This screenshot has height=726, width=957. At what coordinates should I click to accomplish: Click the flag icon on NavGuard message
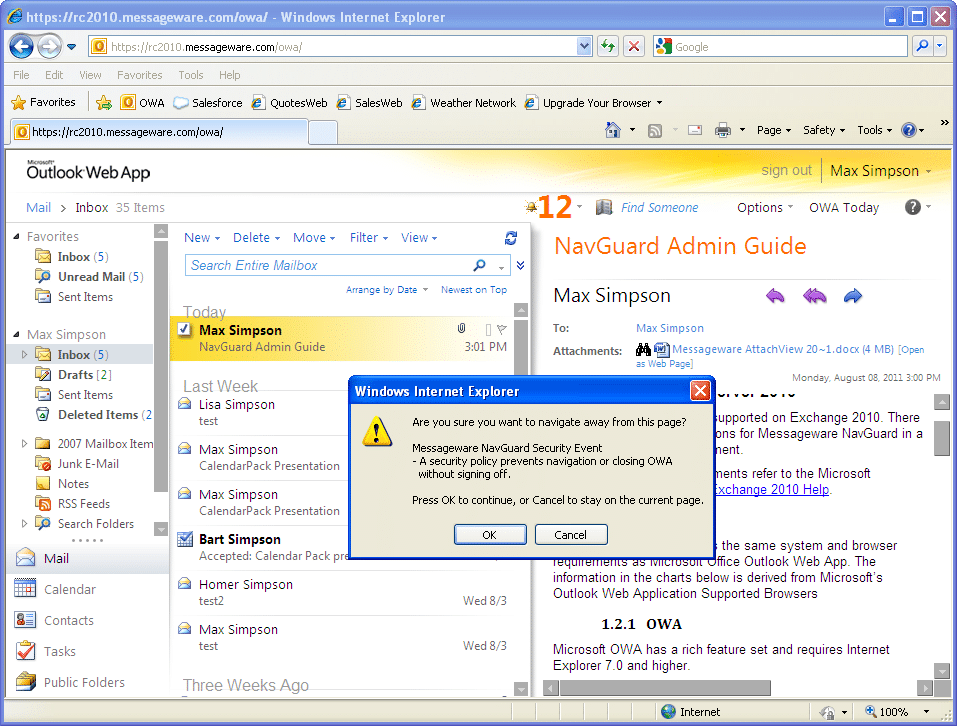[502, 329]
